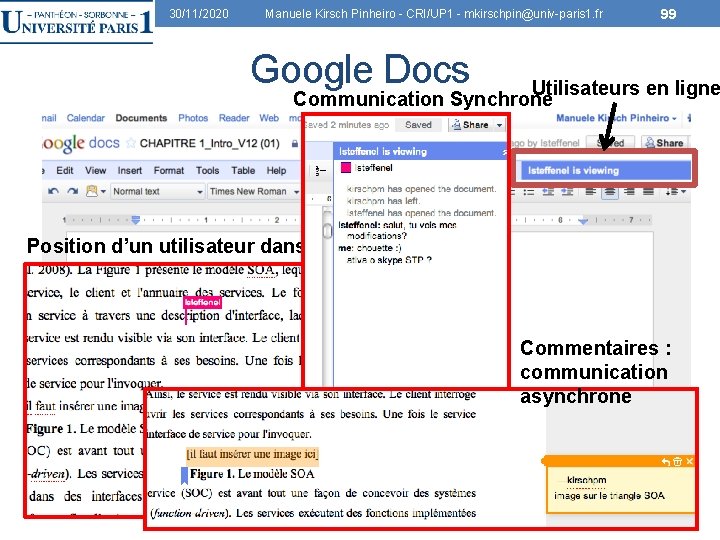This screenshot has width=720, height=540.
Task: Click the left indent marker on the ruler
Action: [x=135, y=220]
